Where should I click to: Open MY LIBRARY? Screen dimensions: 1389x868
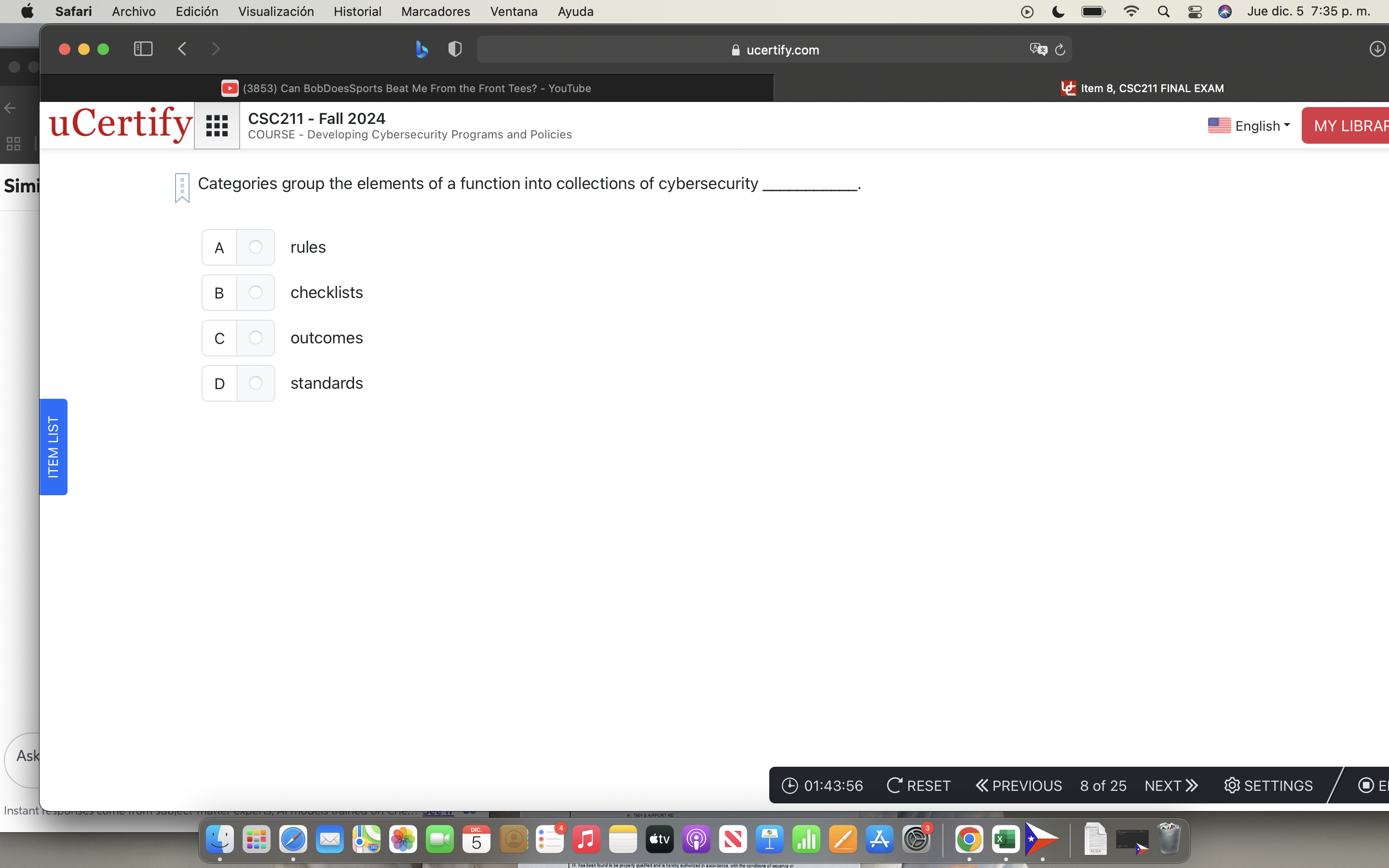1350,125
